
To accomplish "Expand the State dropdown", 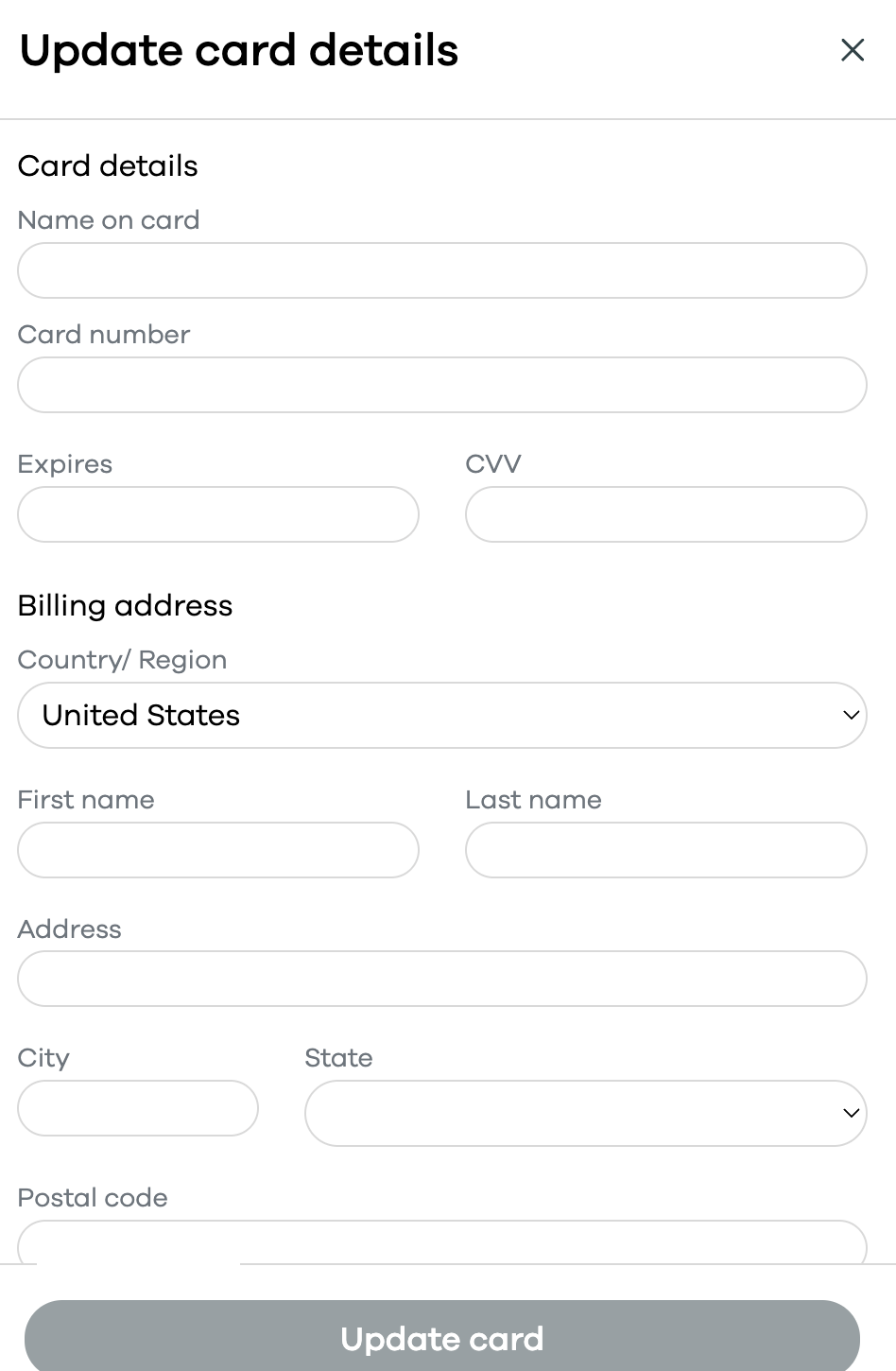I will pos(585,1113).
